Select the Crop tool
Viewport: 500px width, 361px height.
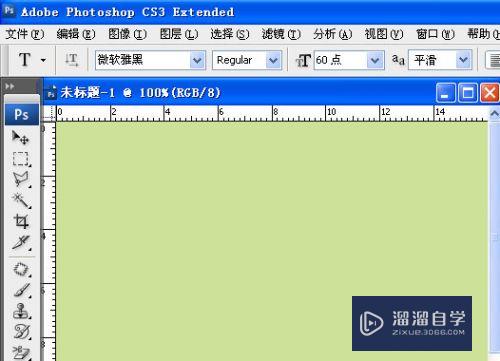point(21,221)
